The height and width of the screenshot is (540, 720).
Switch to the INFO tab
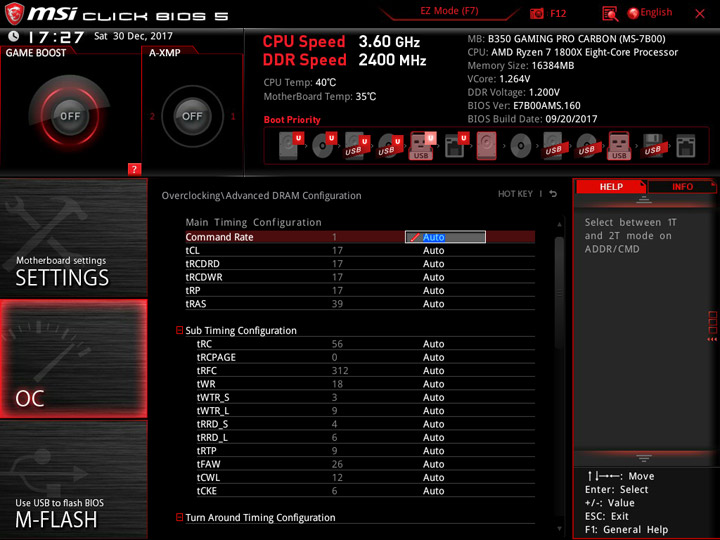click(682, 186)
